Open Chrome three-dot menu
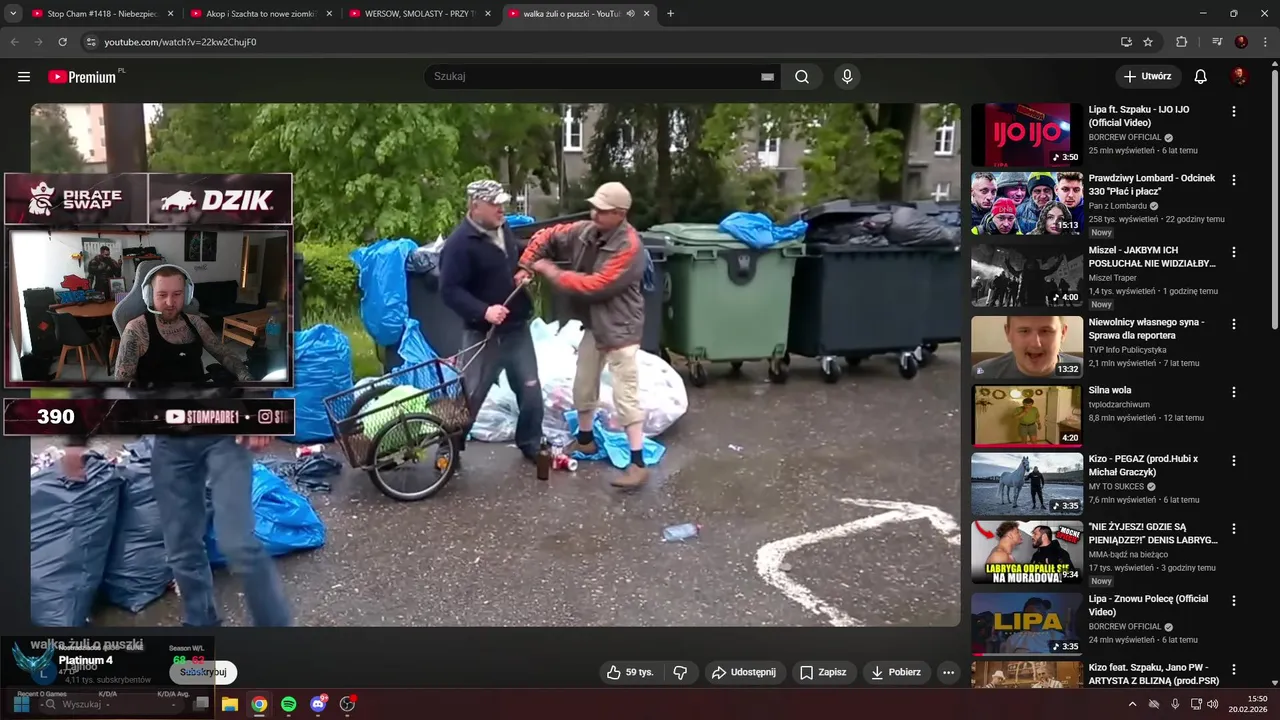The image size is (1280, 720). coord(1265,42)
